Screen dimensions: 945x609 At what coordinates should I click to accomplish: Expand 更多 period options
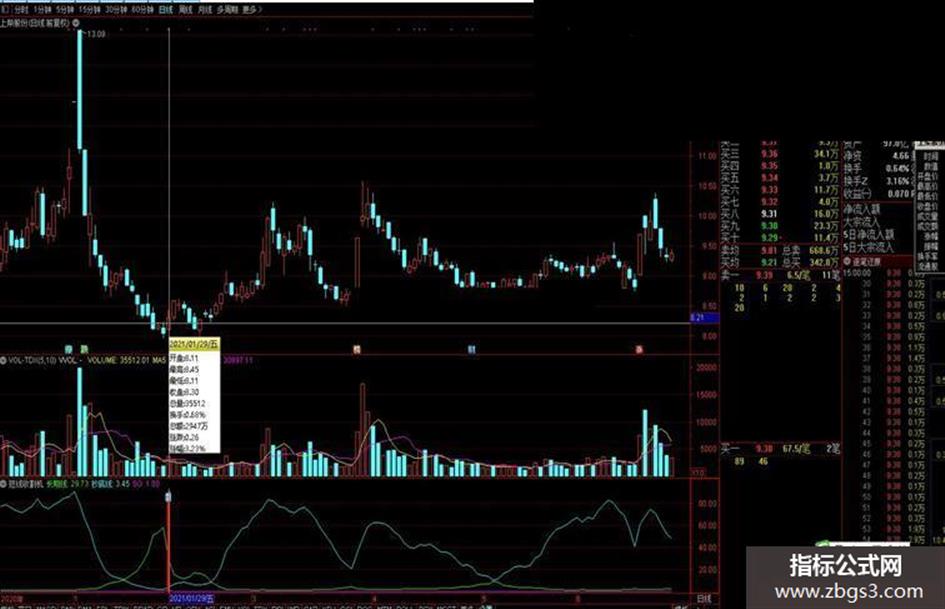(x=251, y=10)
